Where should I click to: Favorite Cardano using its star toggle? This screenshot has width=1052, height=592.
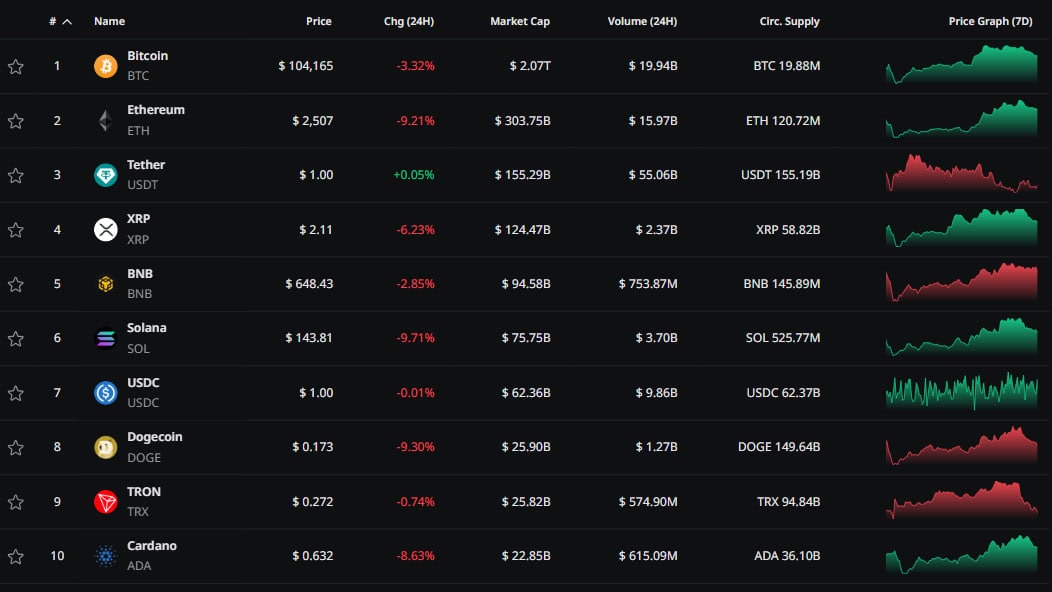pos(16,556)
